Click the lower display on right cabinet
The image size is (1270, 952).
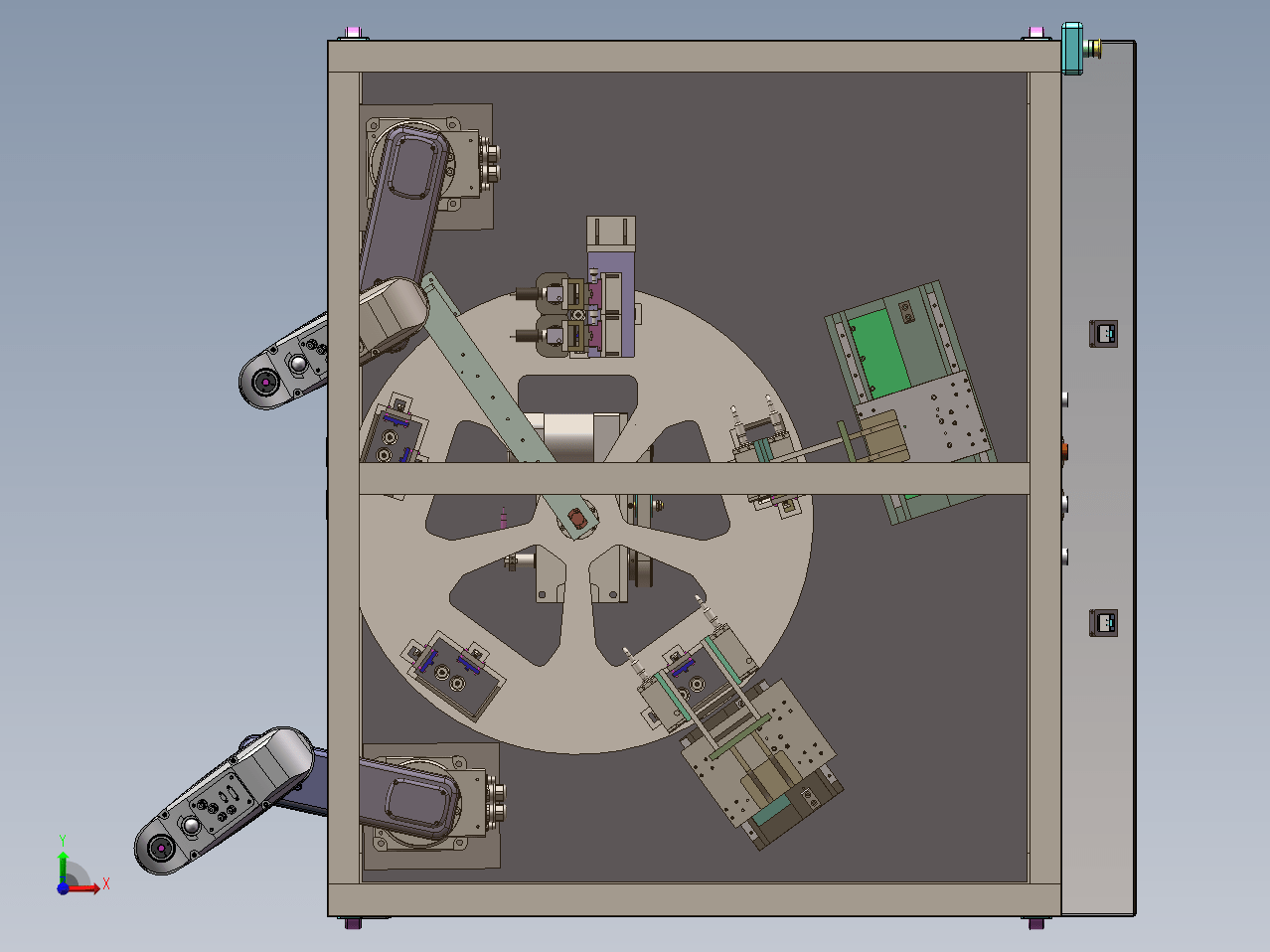point(1104,623)
